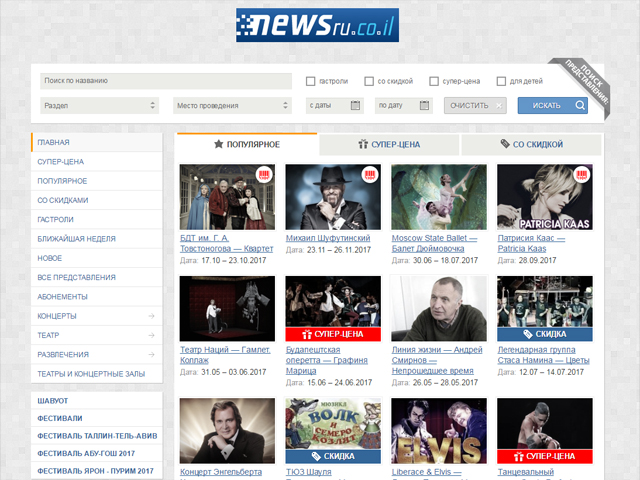
Task: Open link 'Линия жизни — Андрей Смирнов'
Action: pos(437,360)
